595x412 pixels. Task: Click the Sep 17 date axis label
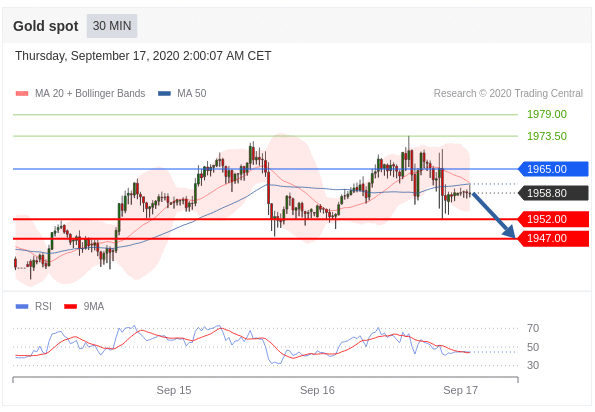tap(460, 390)
